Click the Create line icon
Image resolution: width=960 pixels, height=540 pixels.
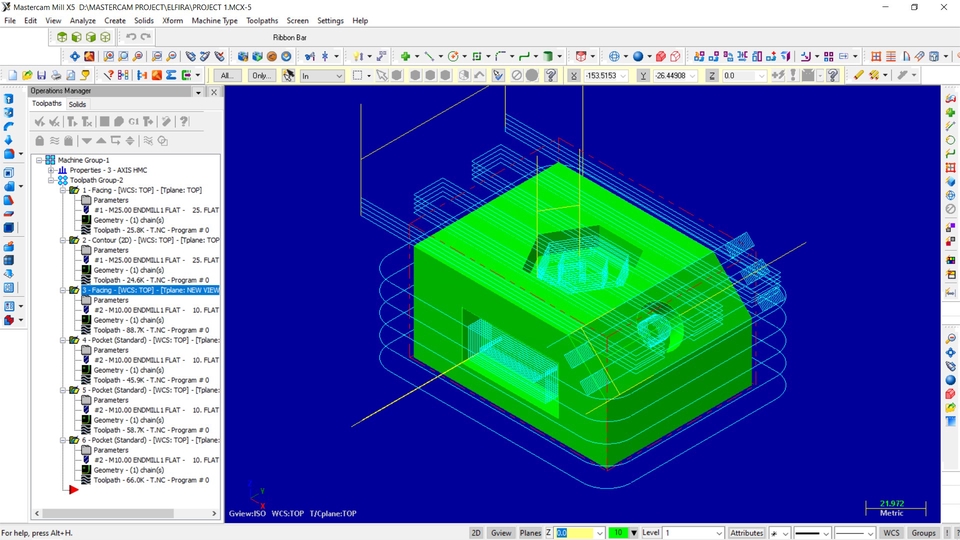[x=429, y=56]
